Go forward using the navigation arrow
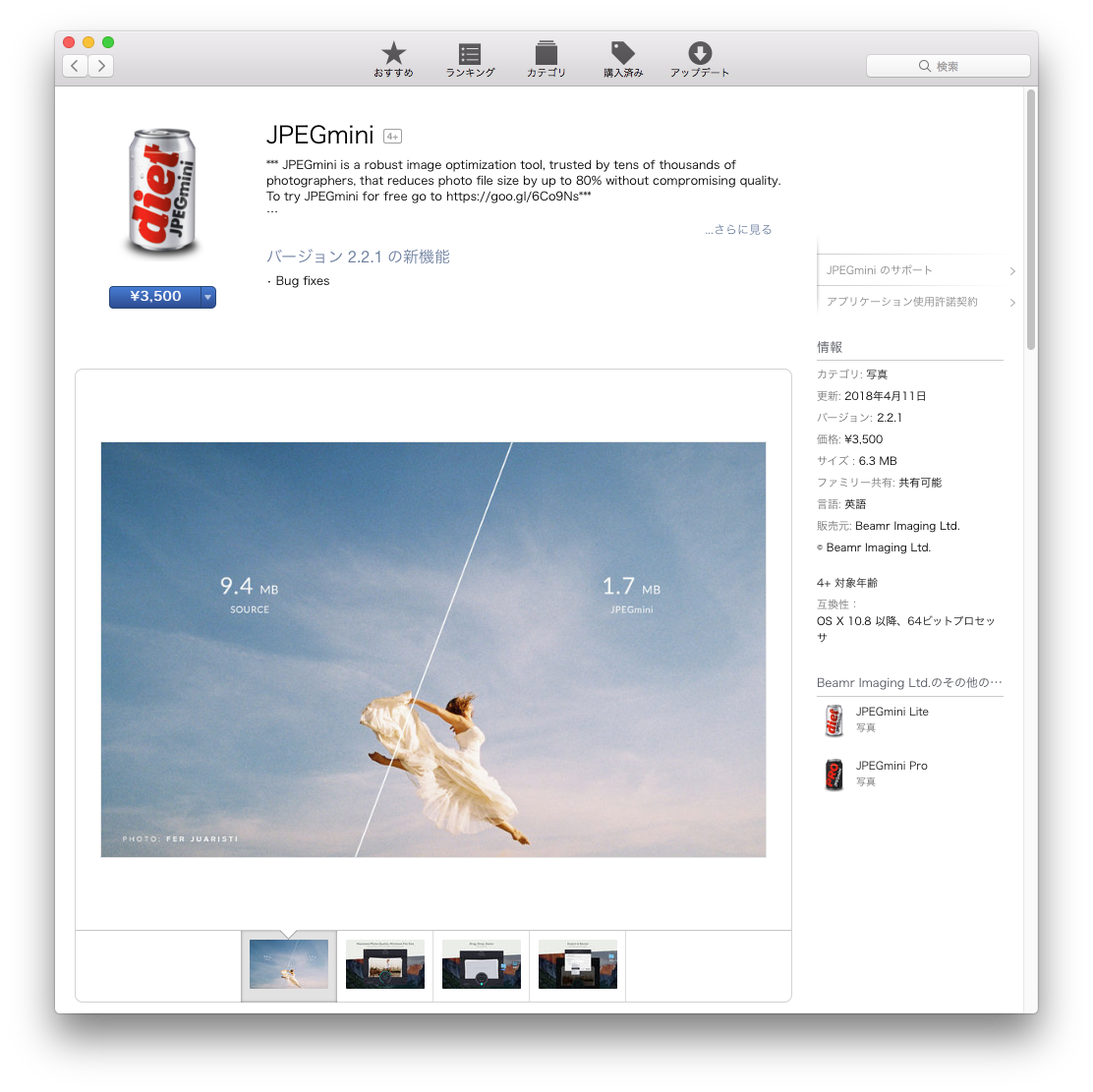The image size is (1093, 1092). 101,66
